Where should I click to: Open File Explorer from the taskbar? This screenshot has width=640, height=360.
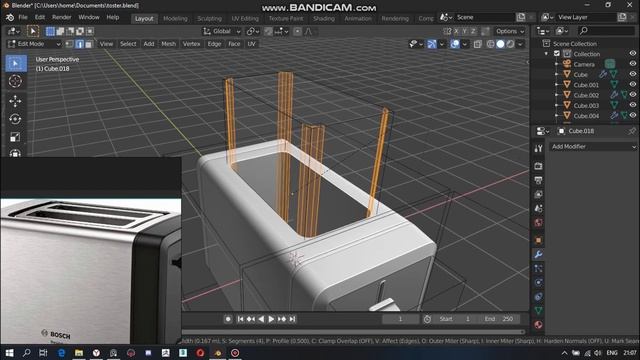pyautogui.click(x=79, y=353)
